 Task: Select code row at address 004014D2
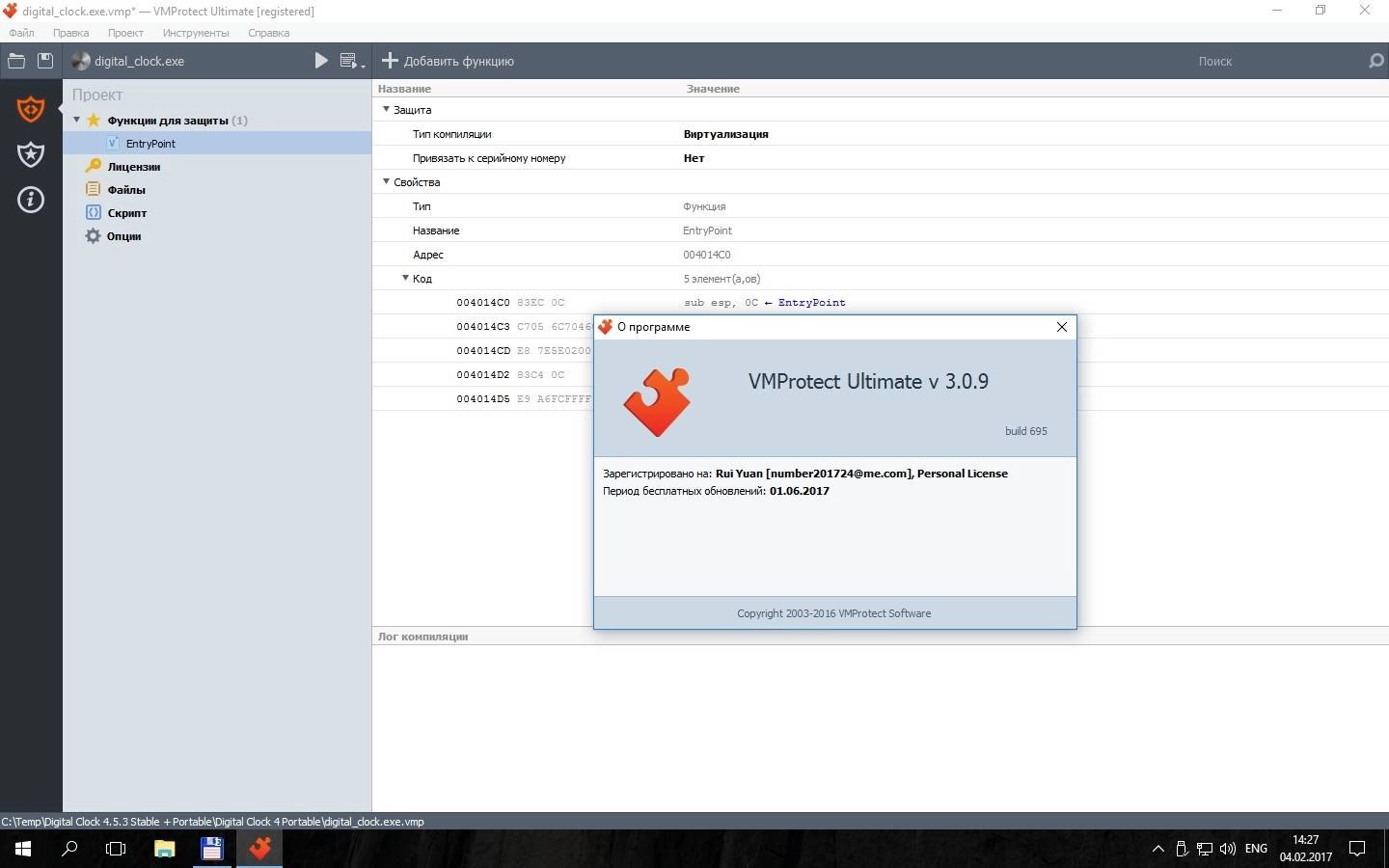[483, 375]
